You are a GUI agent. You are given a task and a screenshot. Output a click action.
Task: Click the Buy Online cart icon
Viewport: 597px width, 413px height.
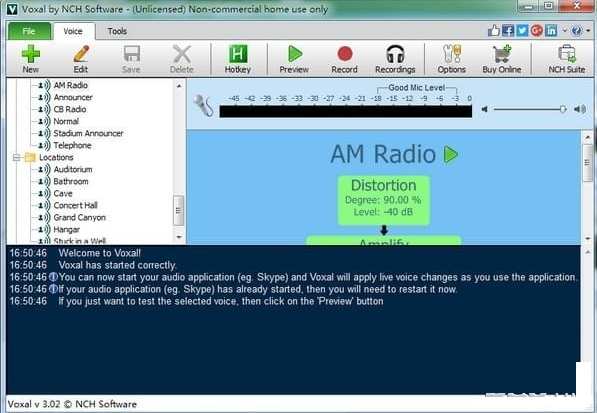(x=502, y=59)
